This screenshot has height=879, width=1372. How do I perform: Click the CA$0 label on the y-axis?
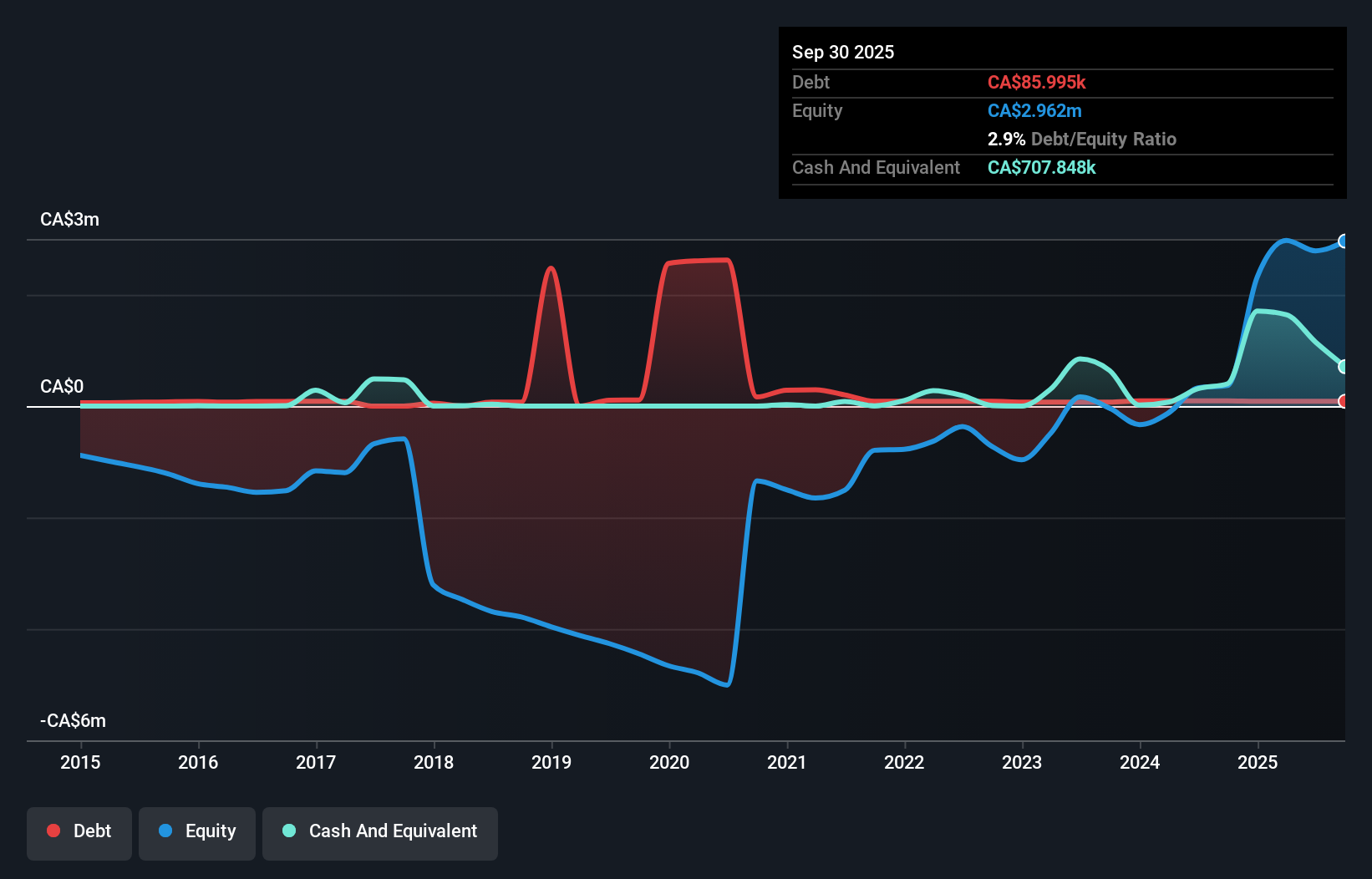click(60, 387)
